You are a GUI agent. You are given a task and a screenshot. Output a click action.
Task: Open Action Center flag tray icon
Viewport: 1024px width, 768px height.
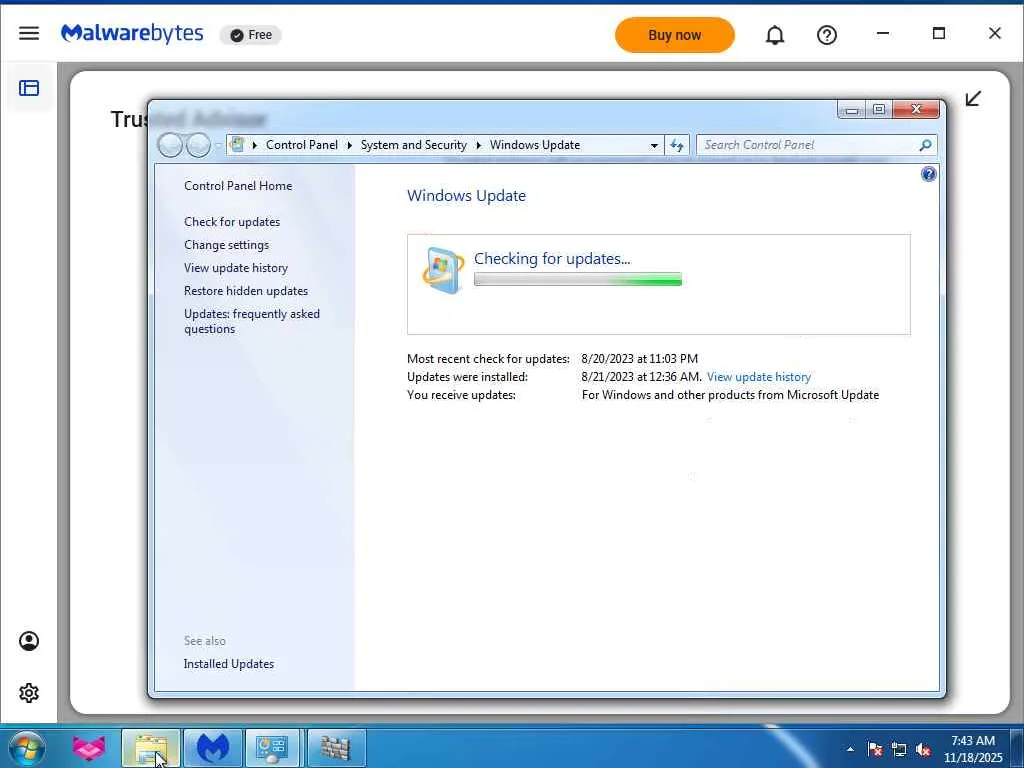coord(874,749)
